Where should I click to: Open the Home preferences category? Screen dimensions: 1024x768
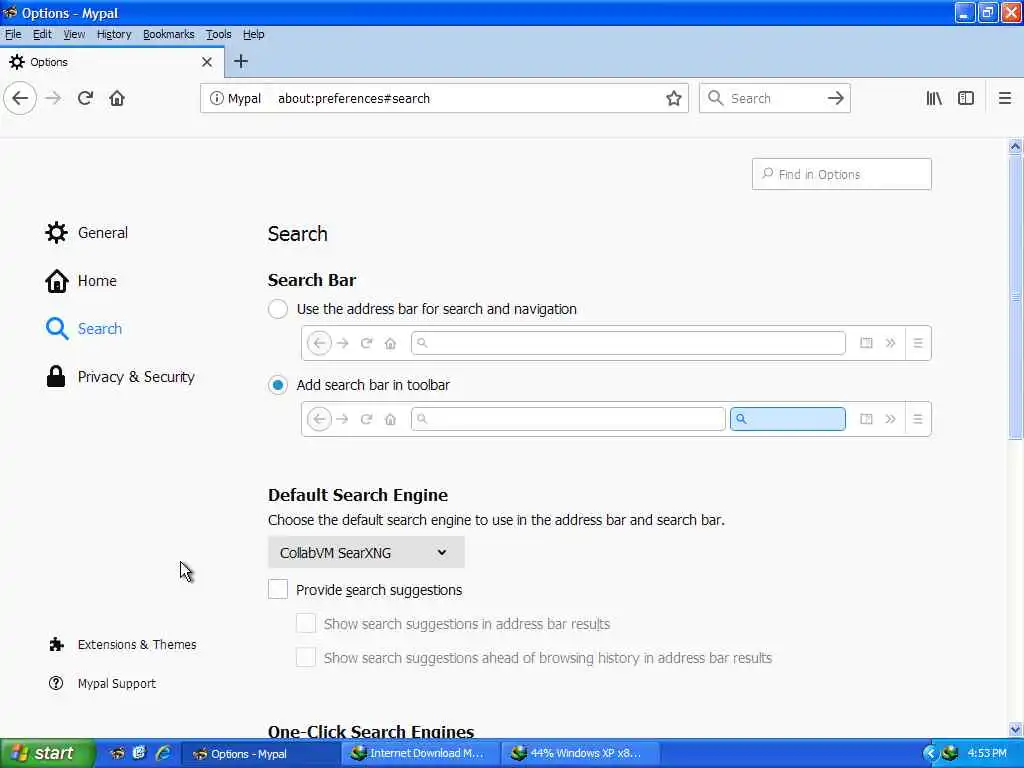[81, 281]
